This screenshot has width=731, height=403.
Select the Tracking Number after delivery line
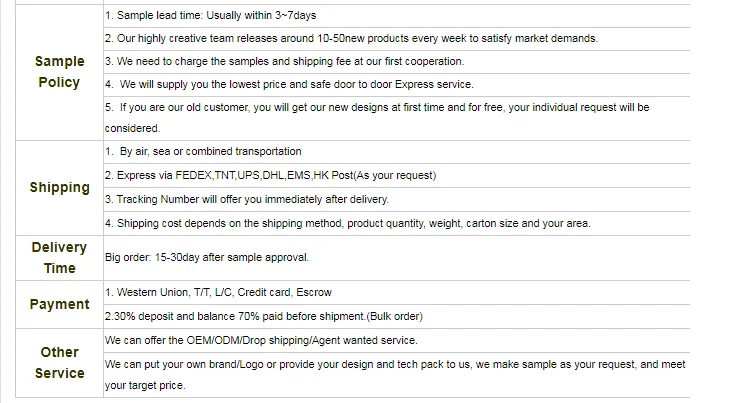[247, 200]
